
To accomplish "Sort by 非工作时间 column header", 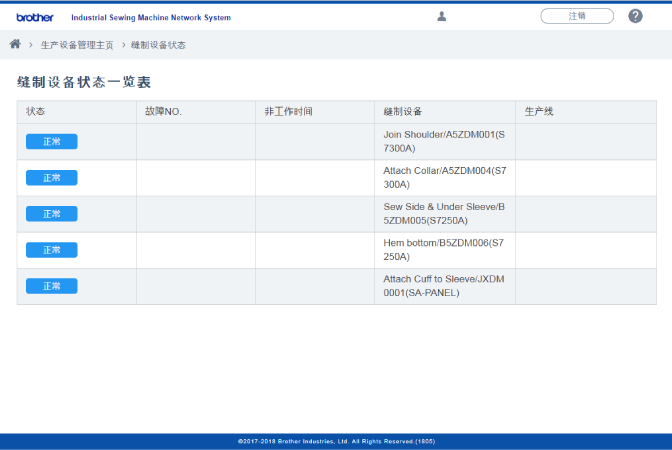I will [x=288, y=111].
